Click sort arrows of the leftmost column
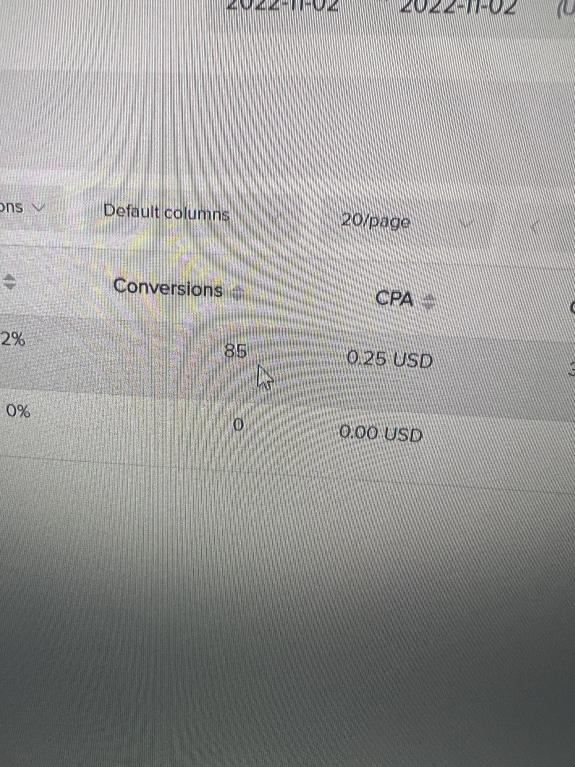The height and width of the screenshot is (767, 575). click(9, 281)
